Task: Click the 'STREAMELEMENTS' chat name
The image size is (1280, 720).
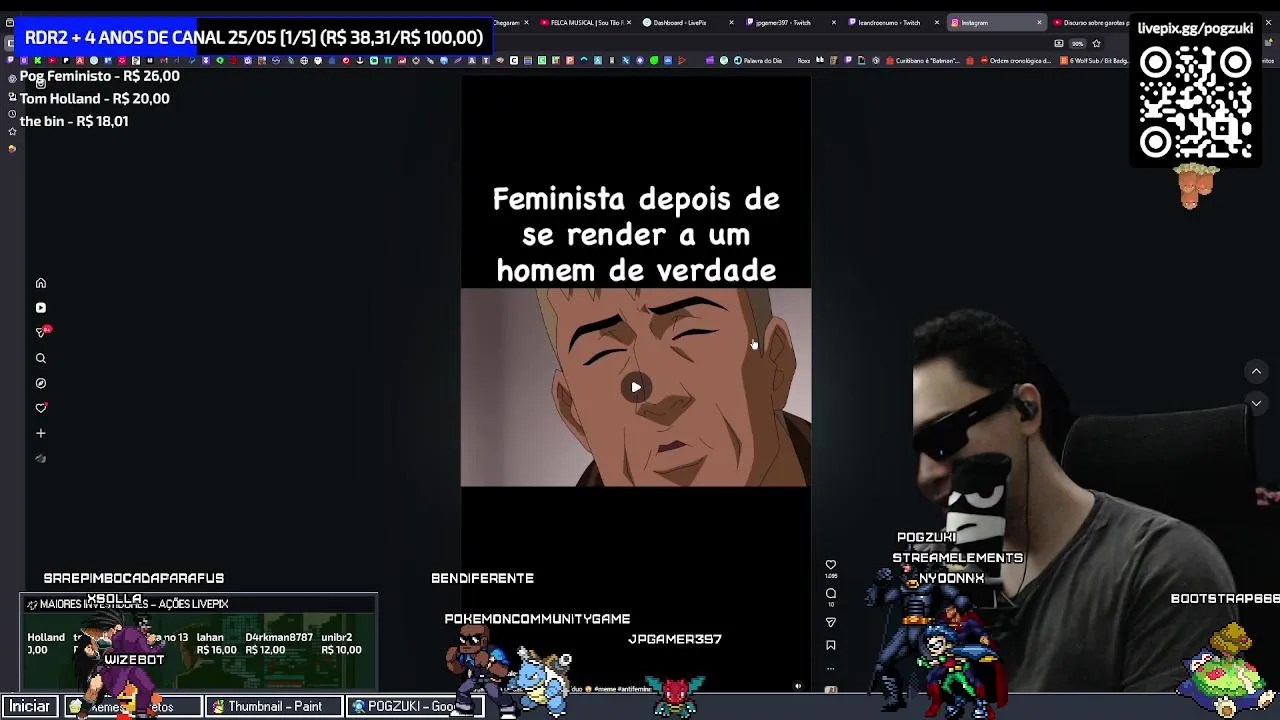Action: tap(957, 558)
